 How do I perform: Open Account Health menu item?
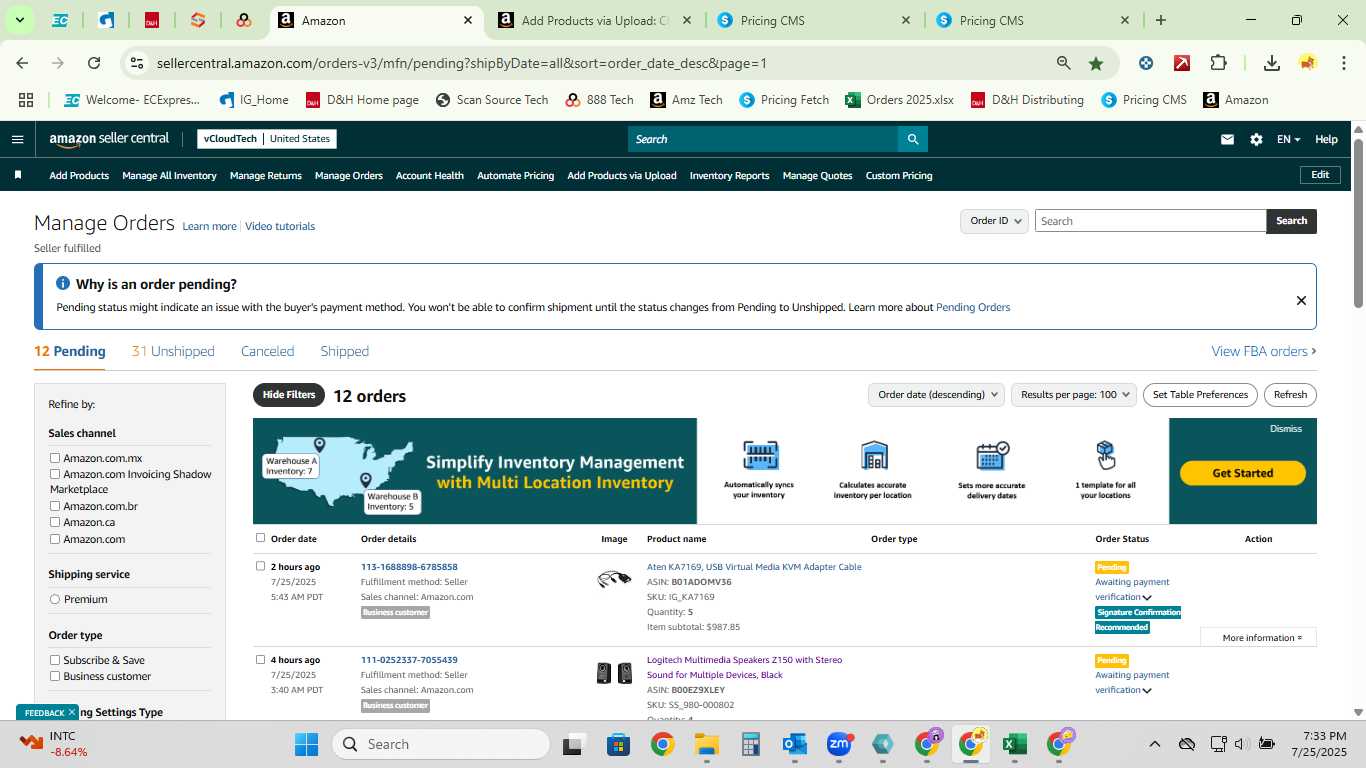[x=429, y=175]
